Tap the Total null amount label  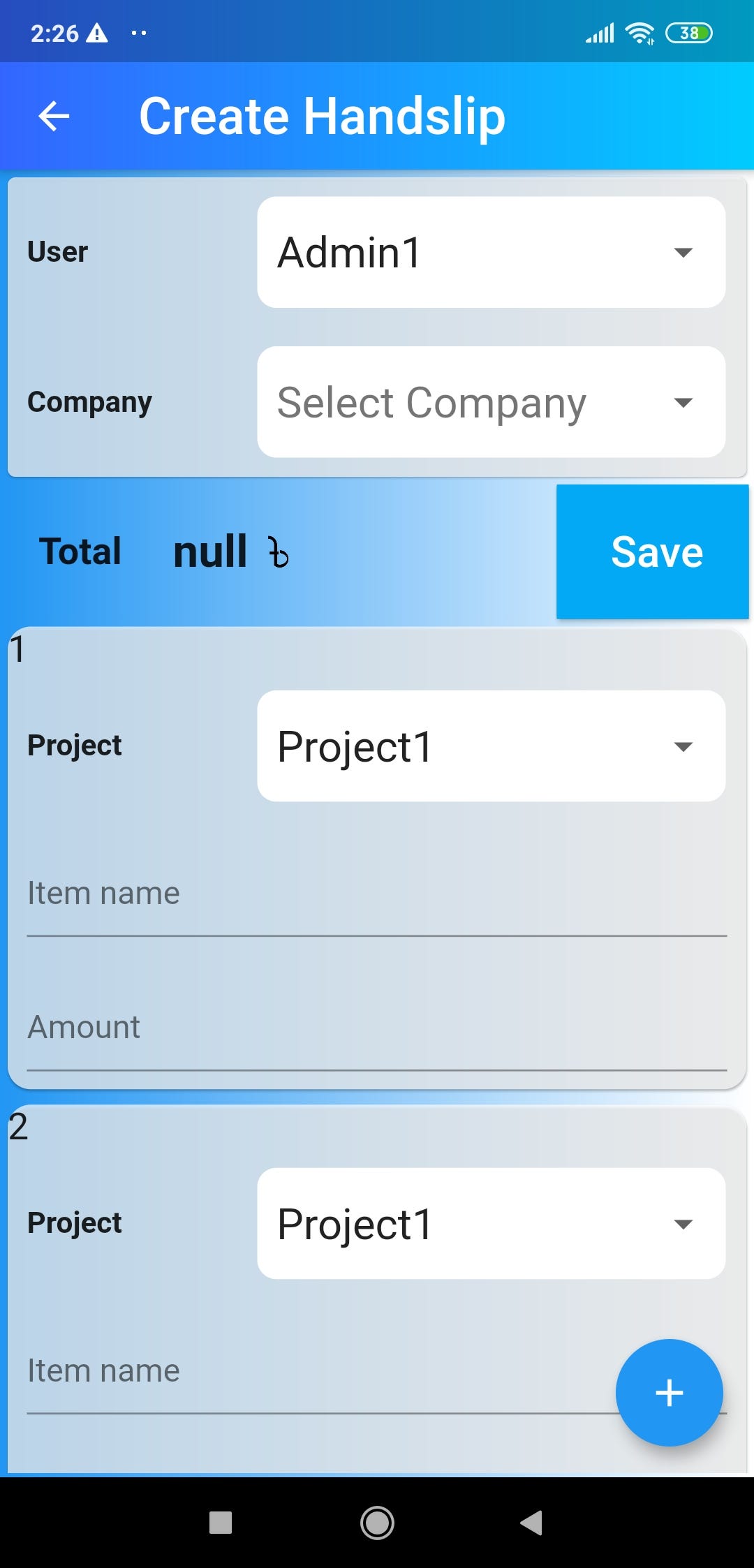point(209,551)
